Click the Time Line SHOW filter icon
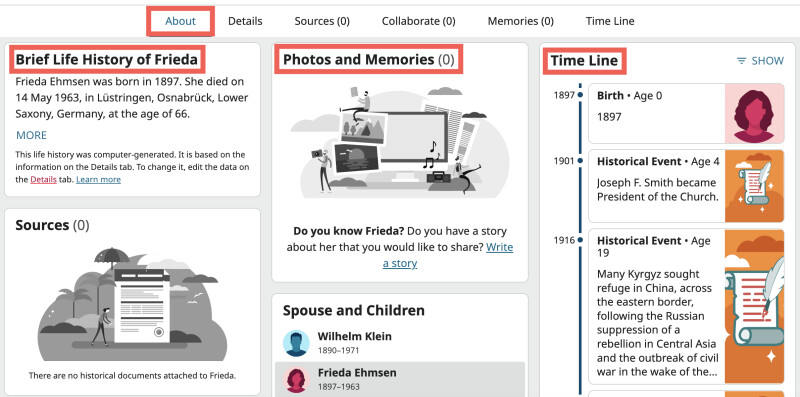The width and height of the screenshot is (800, 397). click(741, 61)
